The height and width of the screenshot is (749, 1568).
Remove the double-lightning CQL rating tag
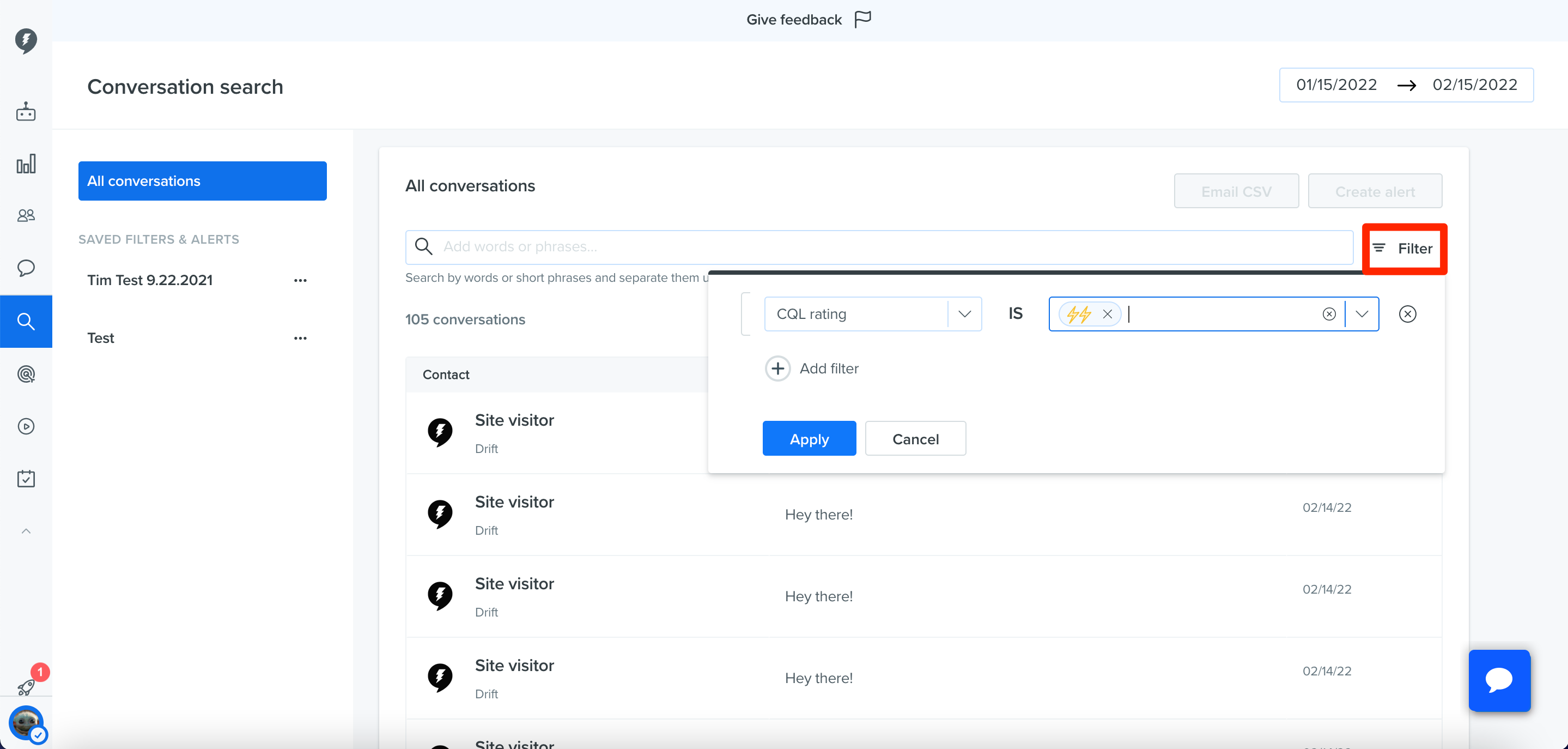[x=1107, y=314]
